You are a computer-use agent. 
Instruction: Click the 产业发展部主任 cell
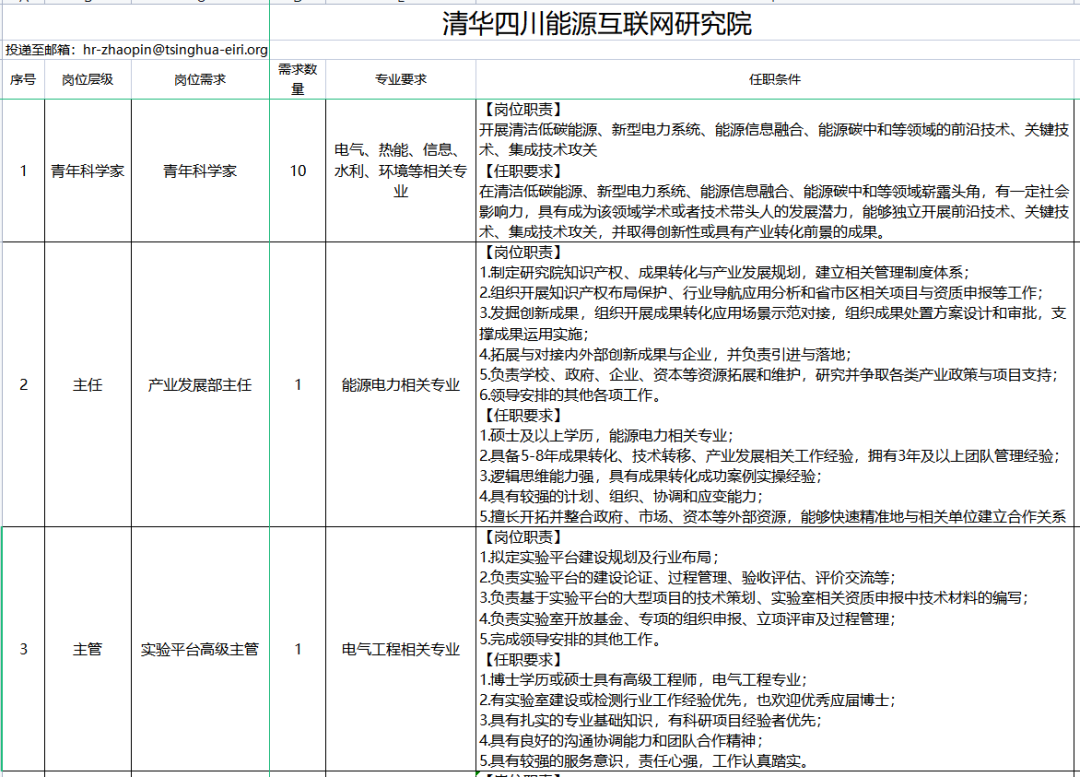click(200, 385)
